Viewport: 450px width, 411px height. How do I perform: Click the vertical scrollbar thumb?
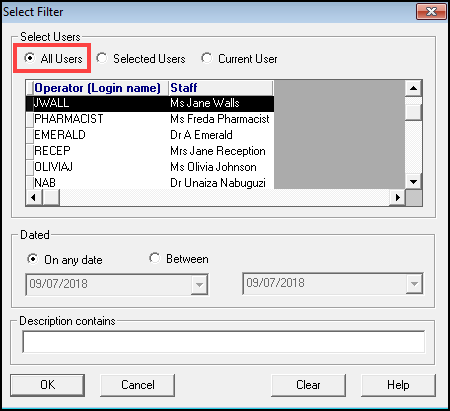[x=413, y=112]
